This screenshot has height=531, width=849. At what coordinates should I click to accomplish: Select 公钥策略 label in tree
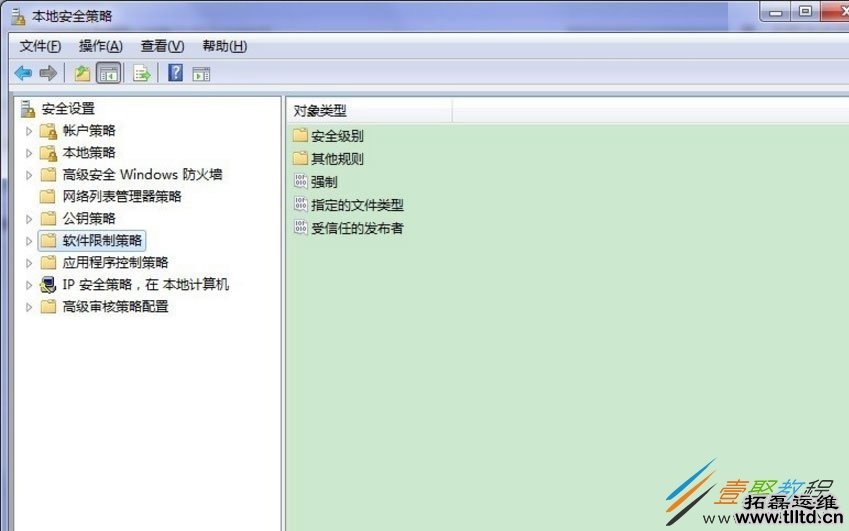[x=89, y=218]
